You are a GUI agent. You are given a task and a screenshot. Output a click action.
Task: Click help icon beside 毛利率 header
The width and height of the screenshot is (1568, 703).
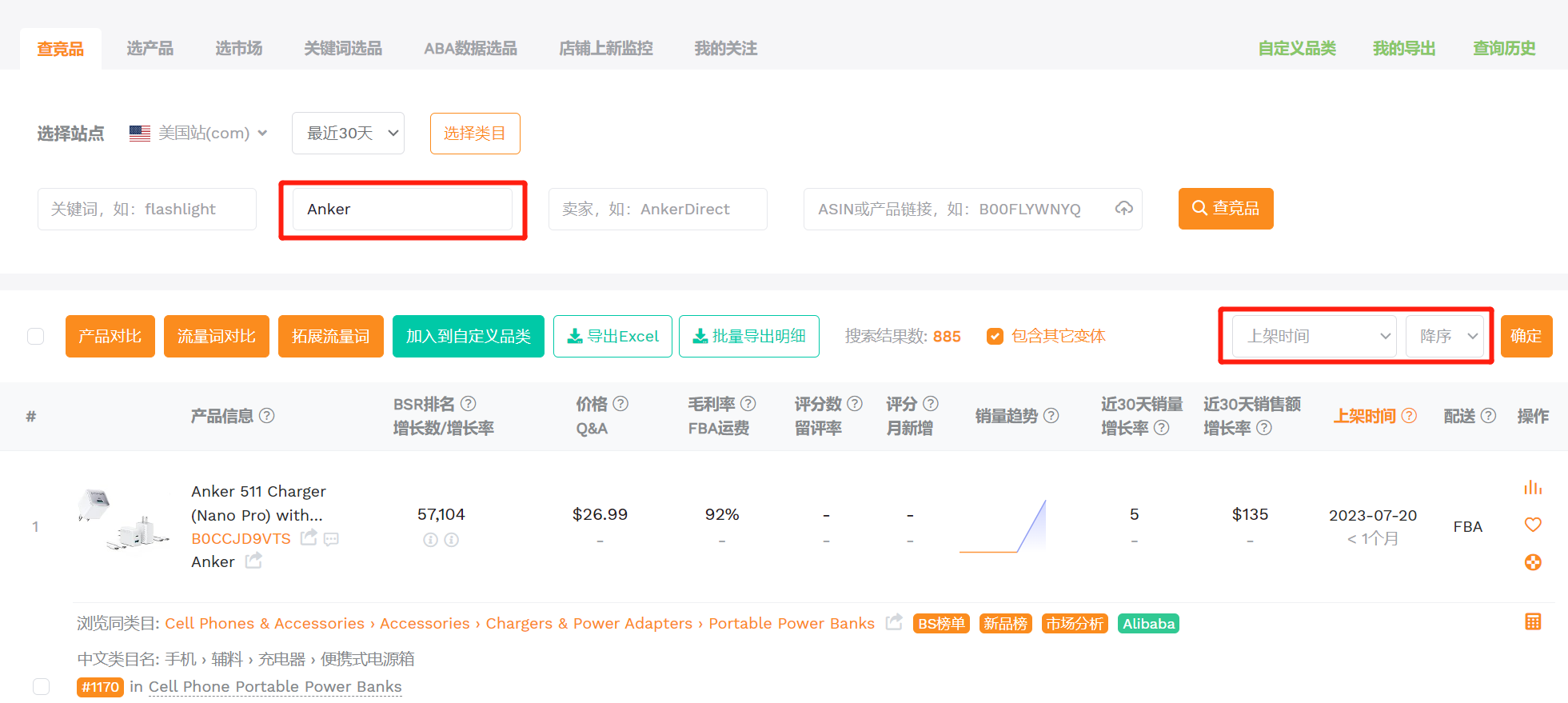[x=748, y=404]
